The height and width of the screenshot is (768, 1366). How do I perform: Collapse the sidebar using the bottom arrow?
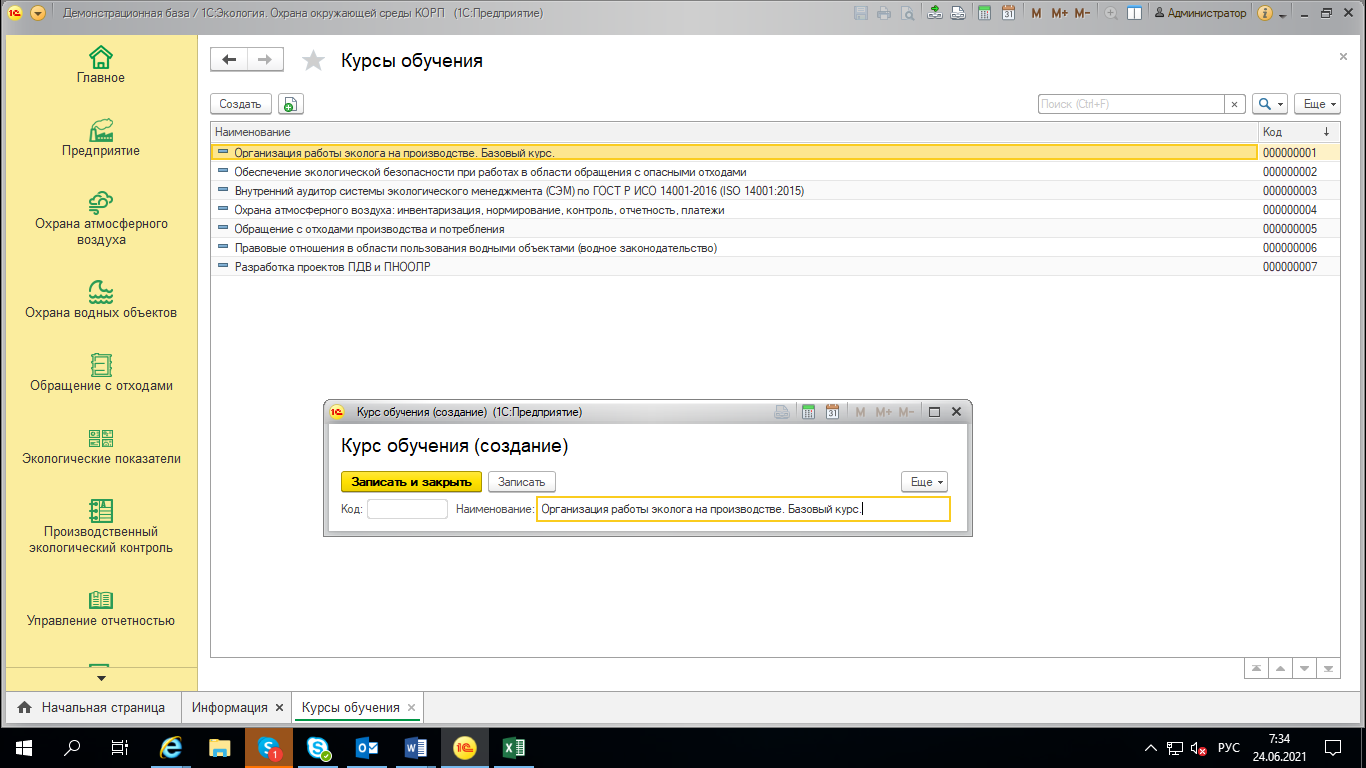[100, 677]
